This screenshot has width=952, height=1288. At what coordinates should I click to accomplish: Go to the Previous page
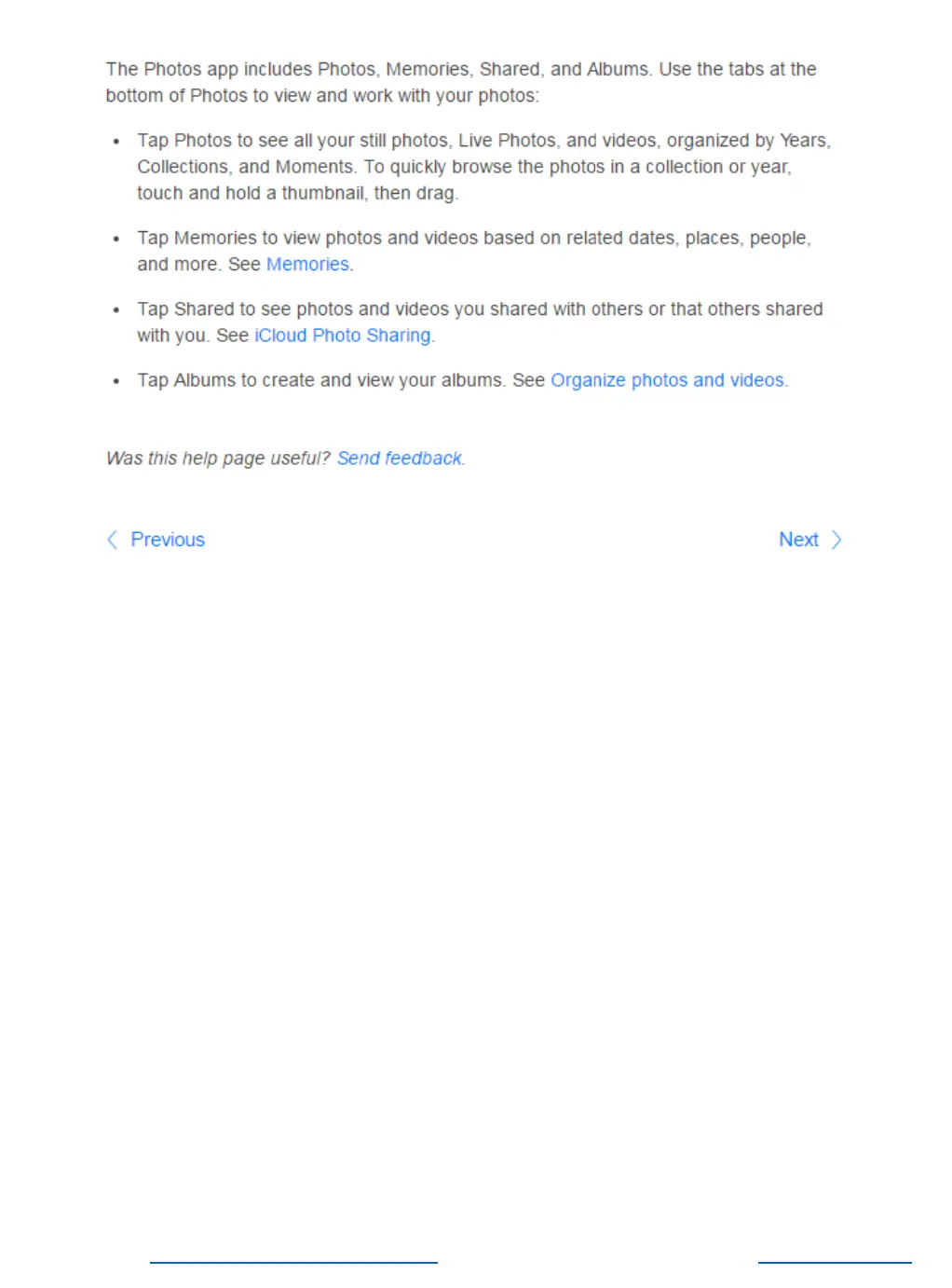tap(168, 540)
